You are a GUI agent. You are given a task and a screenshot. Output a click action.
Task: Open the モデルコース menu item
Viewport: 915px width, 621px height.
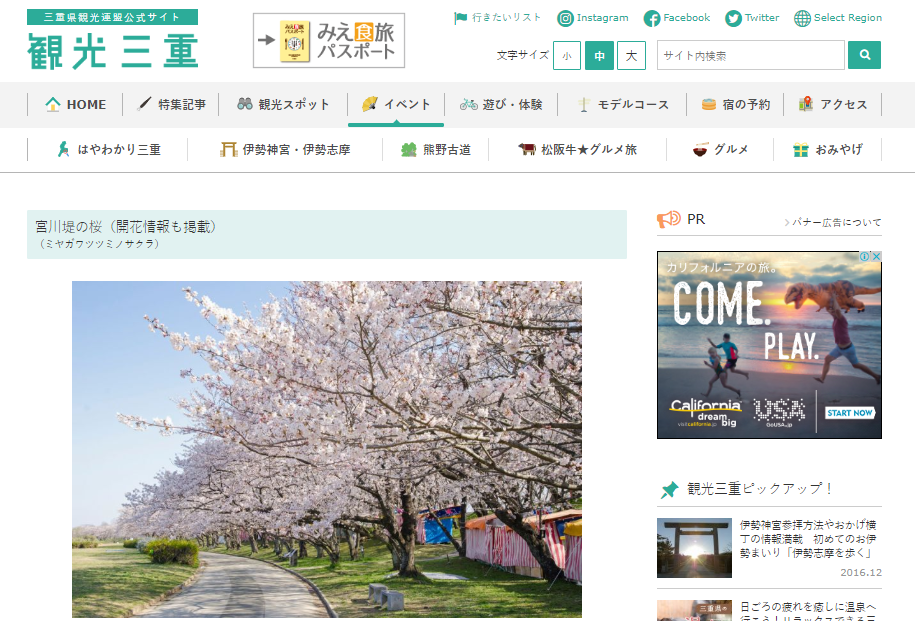(622, 104)
